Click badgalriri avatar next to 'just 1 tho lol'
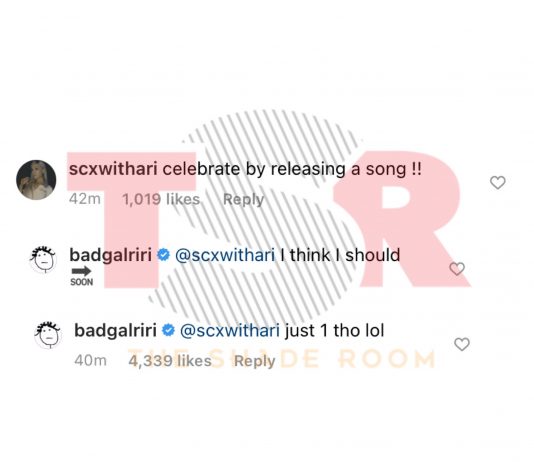Viewport: 534px width, 462px height. tap(48, 335)
